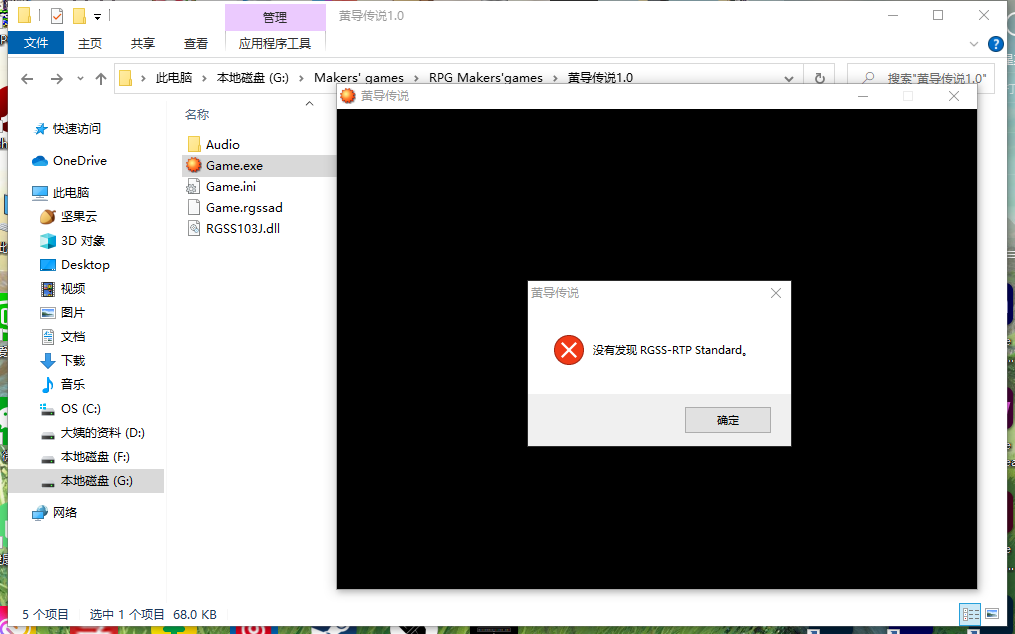
Task: Select the Audio folder
Action: click(223, 144)
